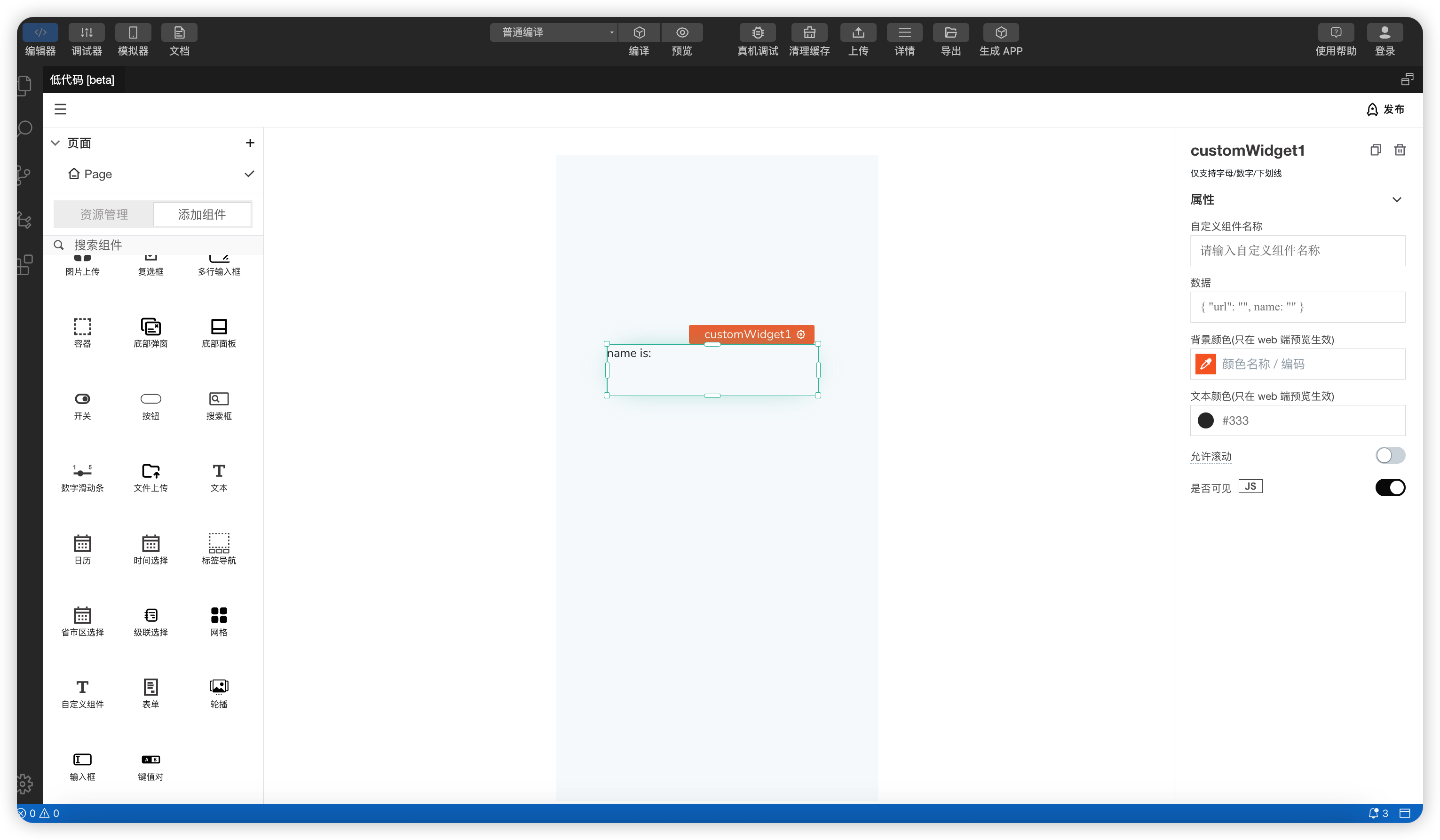Image resolution: width=1440 pixels, height=840 pixels.
Task: Click the delete trash icon for customWidget1
Action: tap(1400, 150)
